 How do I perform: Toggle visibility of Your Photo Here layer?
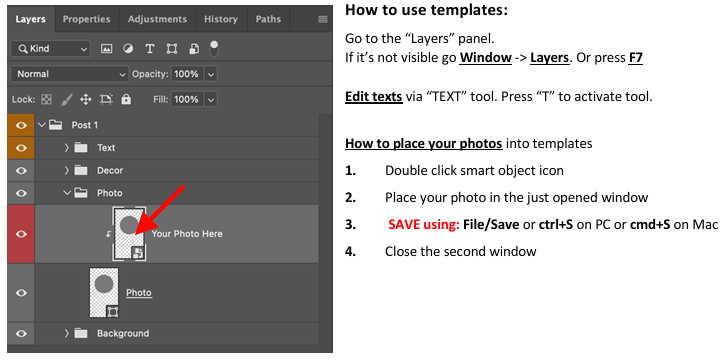tap(21, 234)
